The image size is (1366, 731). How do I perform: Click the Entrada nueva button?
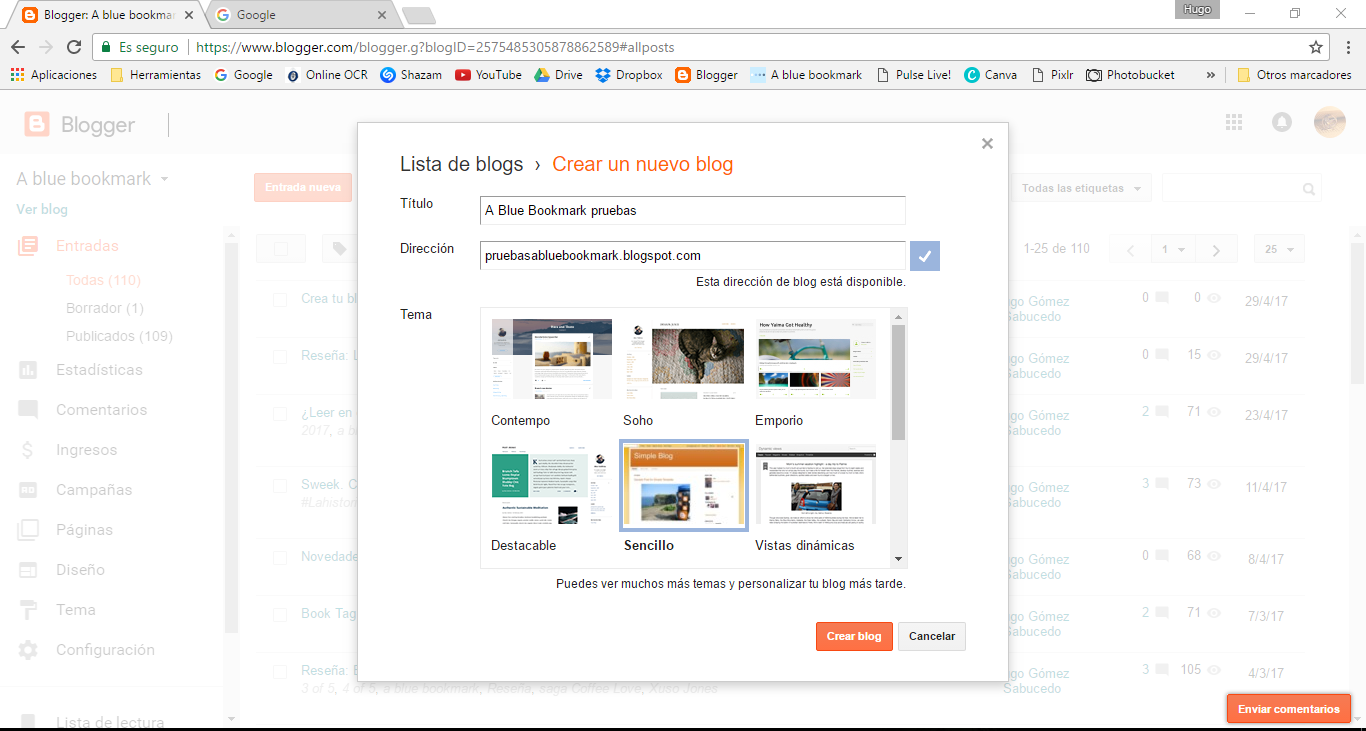click(x=303, y=187)
